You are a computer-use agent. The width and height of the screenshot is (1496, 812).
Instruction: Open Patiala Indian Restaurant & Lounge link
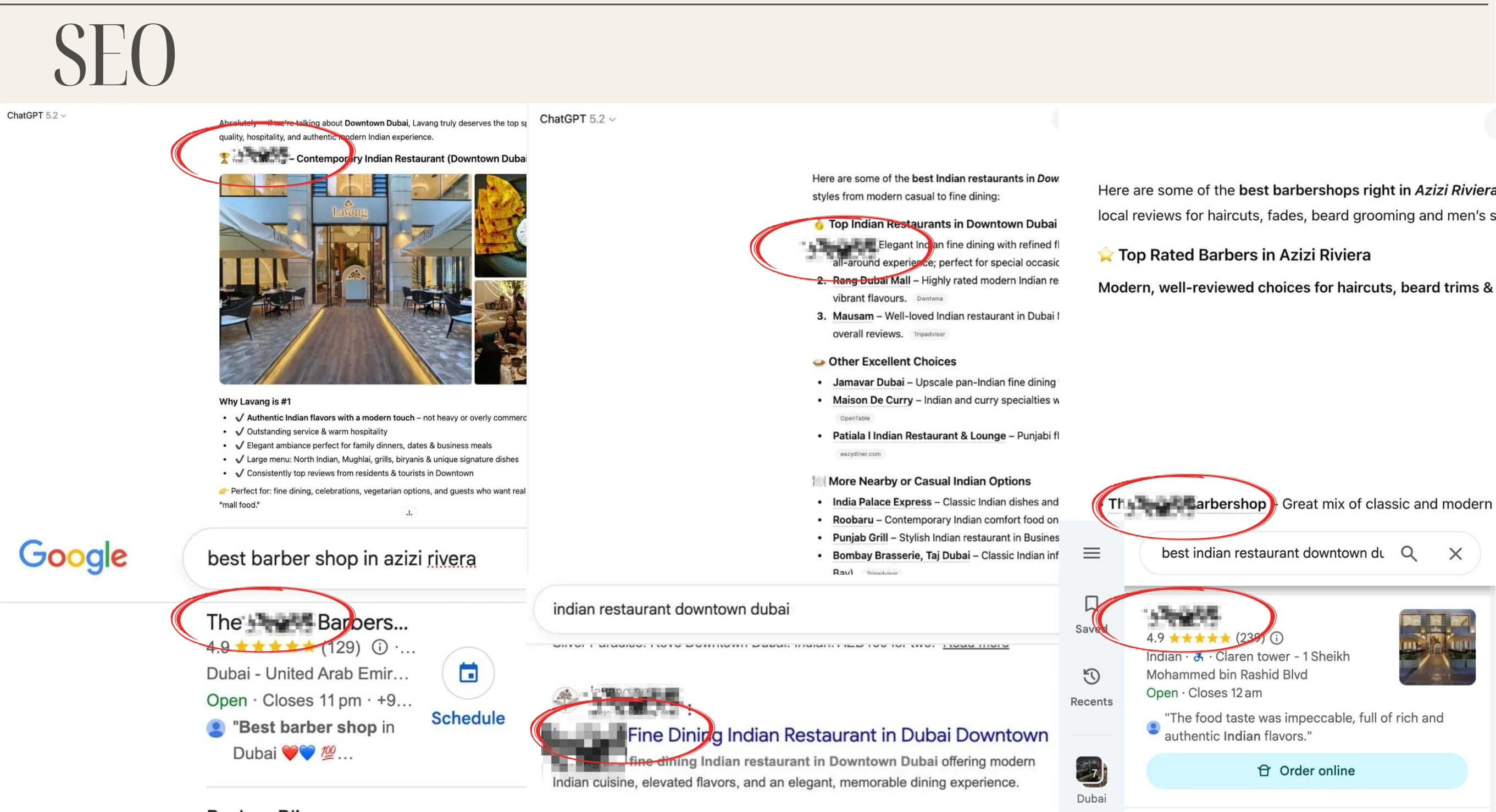[x=919, y=436]
